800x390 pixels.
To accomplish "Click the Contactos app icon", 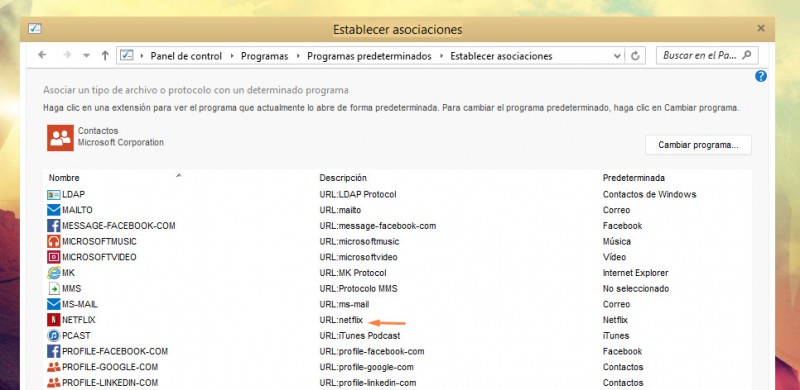I will pos(61,138).
